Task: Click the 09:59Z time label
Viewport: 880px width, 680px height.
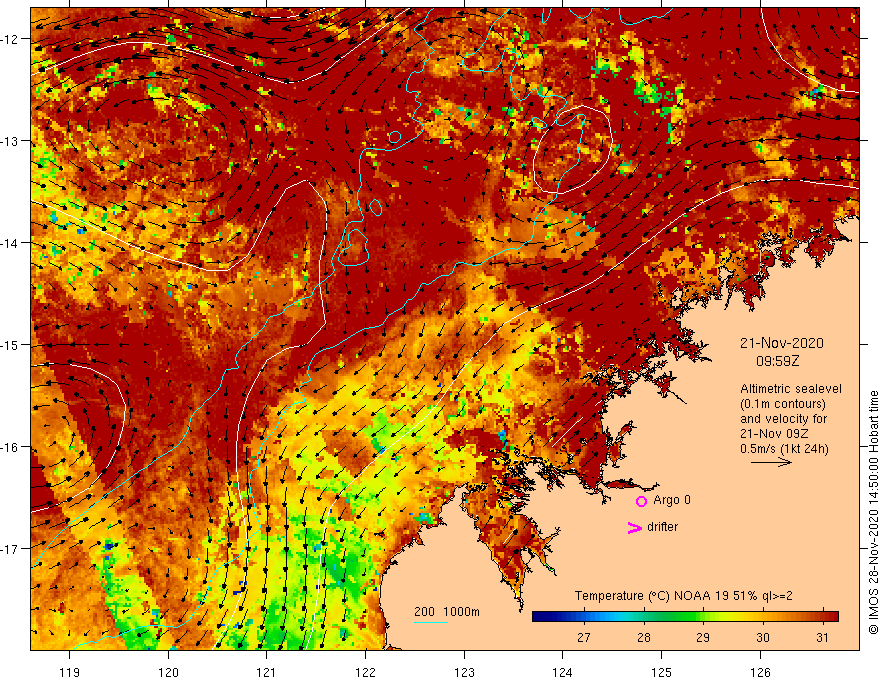Action: 777,361
